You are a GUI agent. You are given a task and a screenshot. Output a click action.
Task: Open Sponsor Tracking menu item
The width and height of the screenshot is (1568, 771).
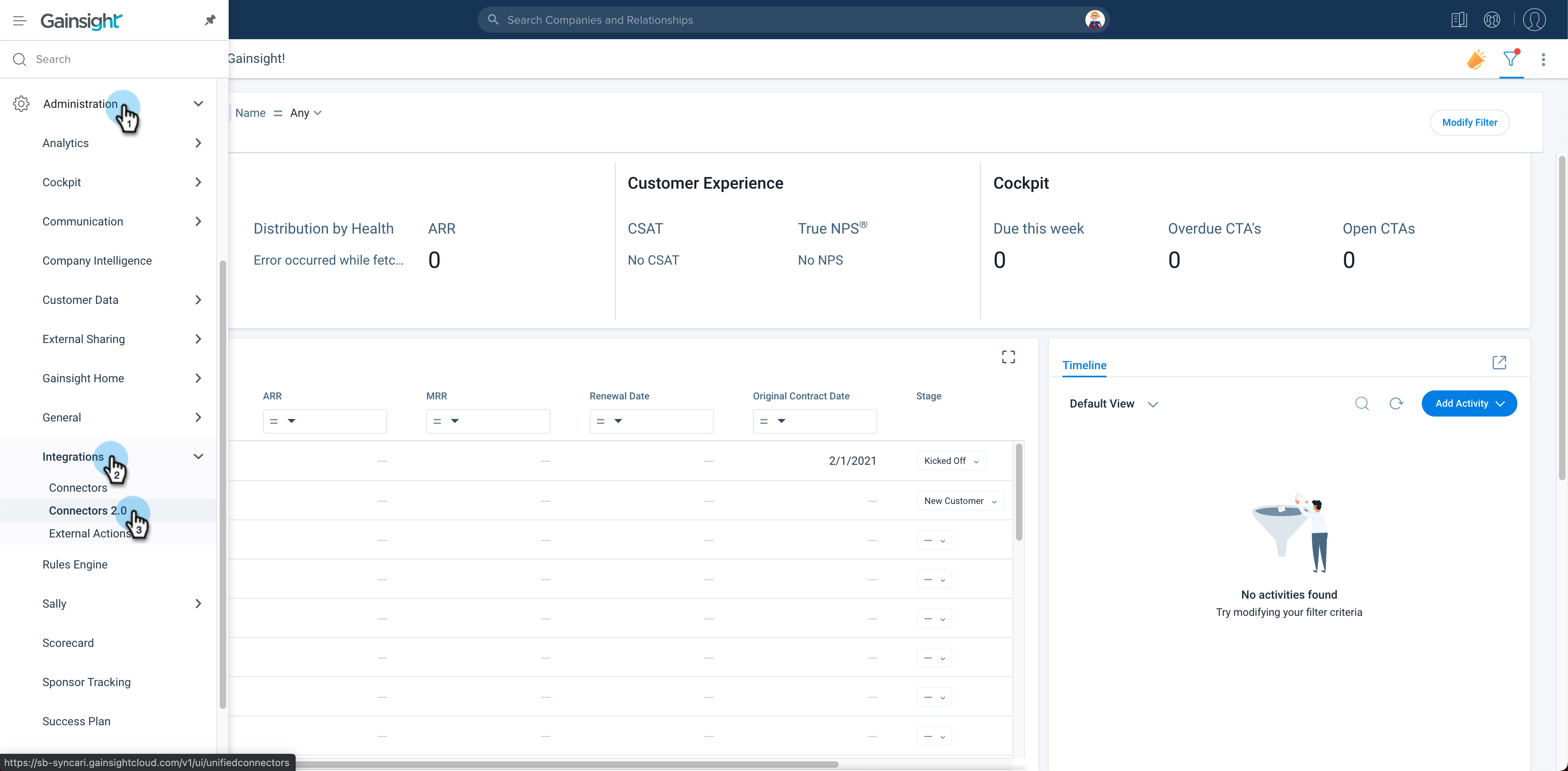point(87,682)
